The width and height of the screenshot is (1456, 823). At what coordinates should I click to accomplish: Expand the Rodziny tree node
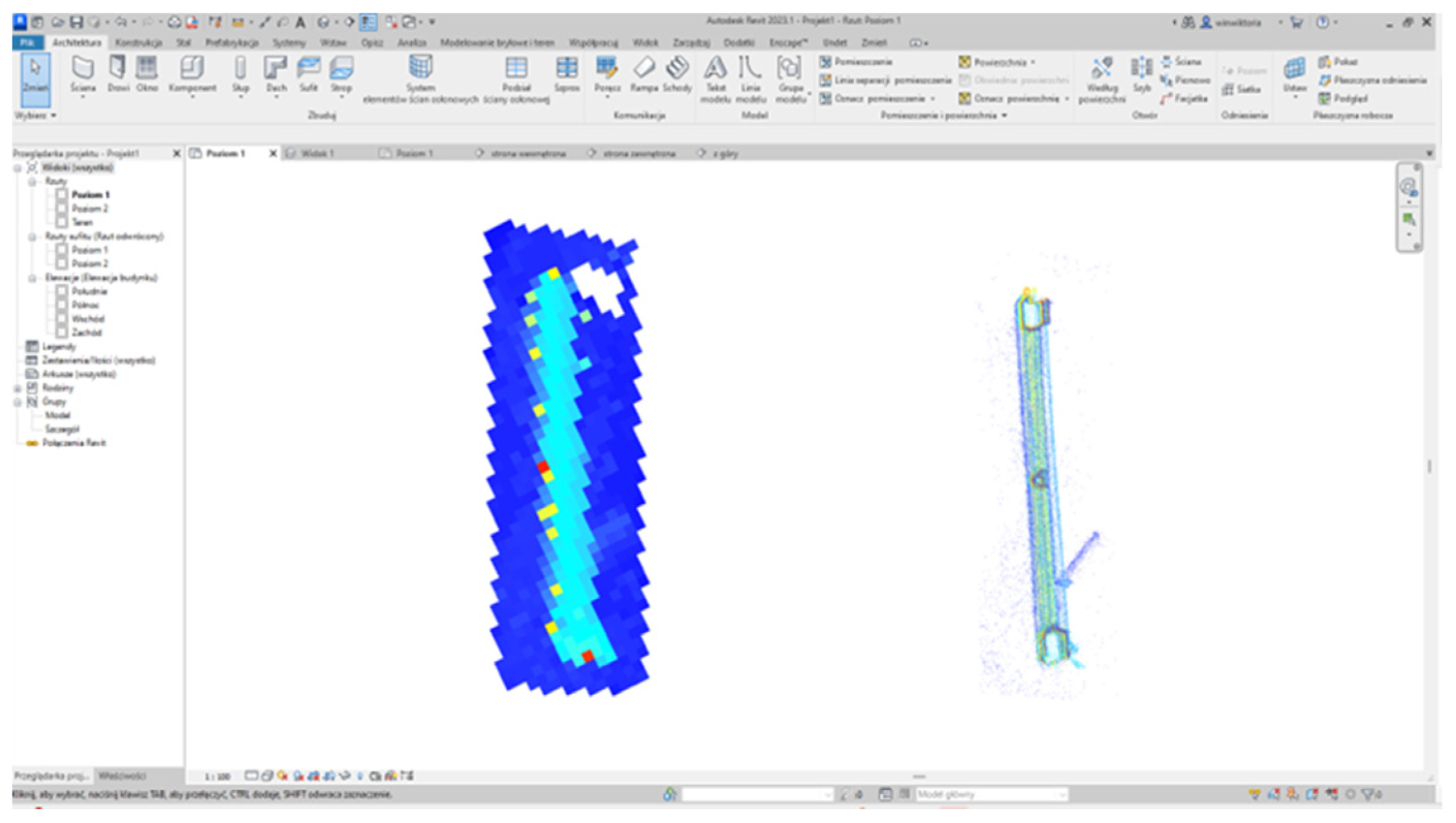pyautogui.click(x=18, y=389)
